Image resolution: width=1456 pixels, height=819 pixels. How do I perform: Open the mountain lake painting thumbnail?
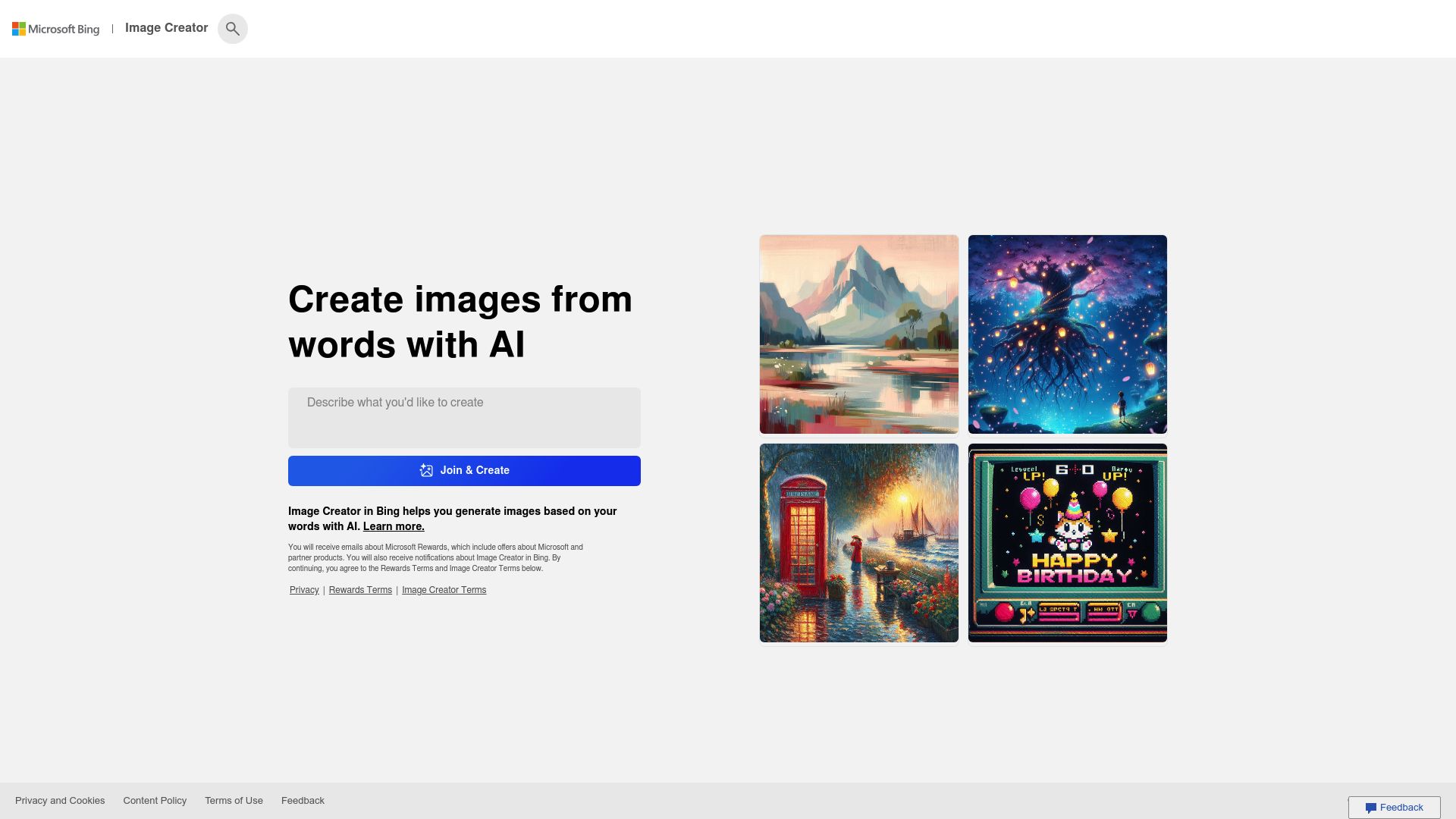858,334
